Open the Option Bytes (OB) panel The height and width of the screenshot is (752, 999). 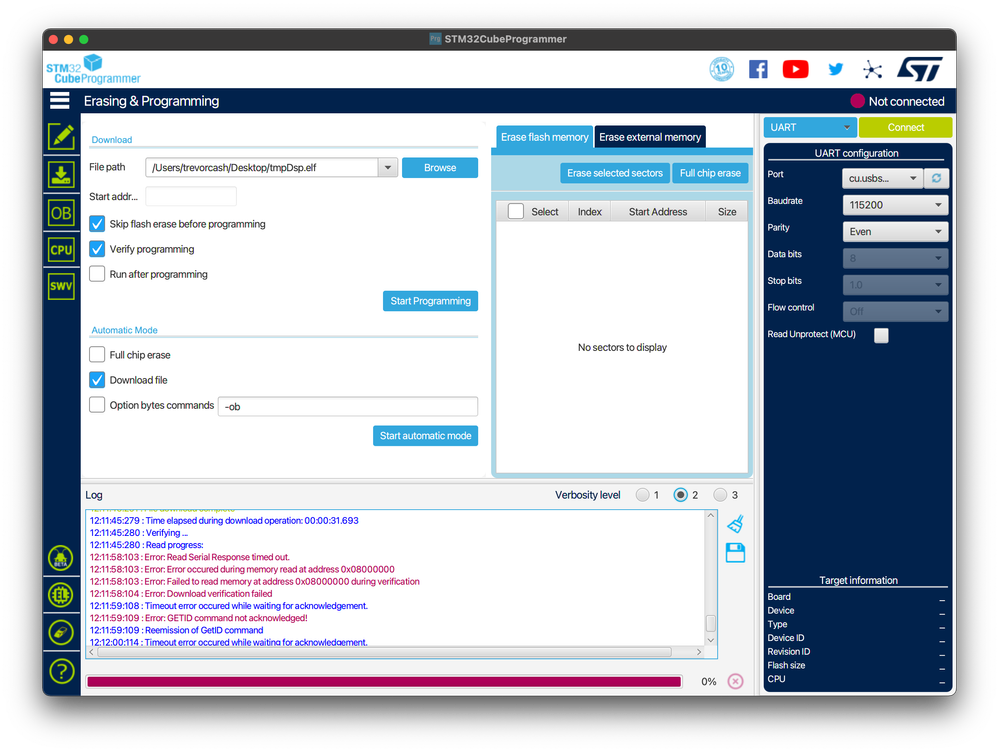coord(61,213)
